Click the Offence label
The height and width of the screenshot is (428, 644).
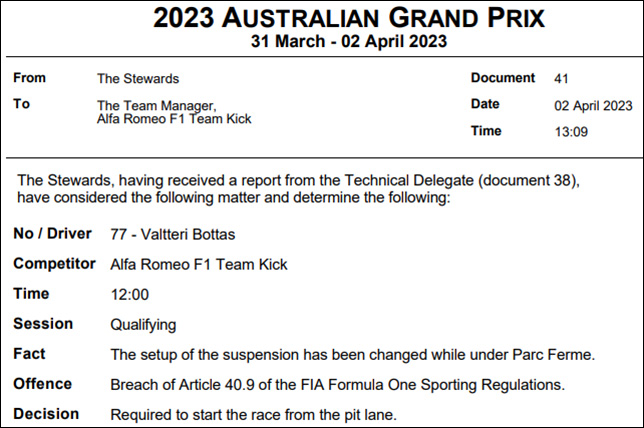click(x=42, y=384)
